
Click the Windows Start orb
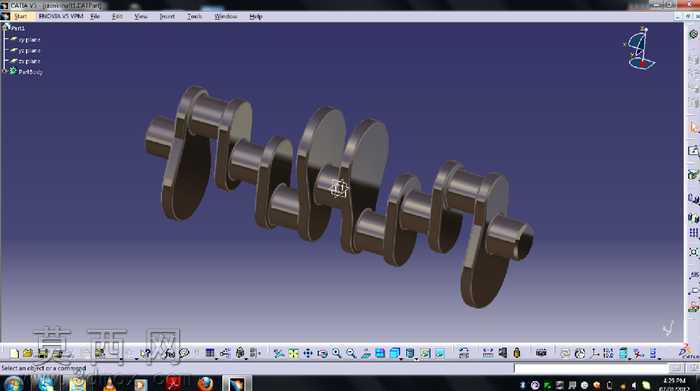coord(13,384)
